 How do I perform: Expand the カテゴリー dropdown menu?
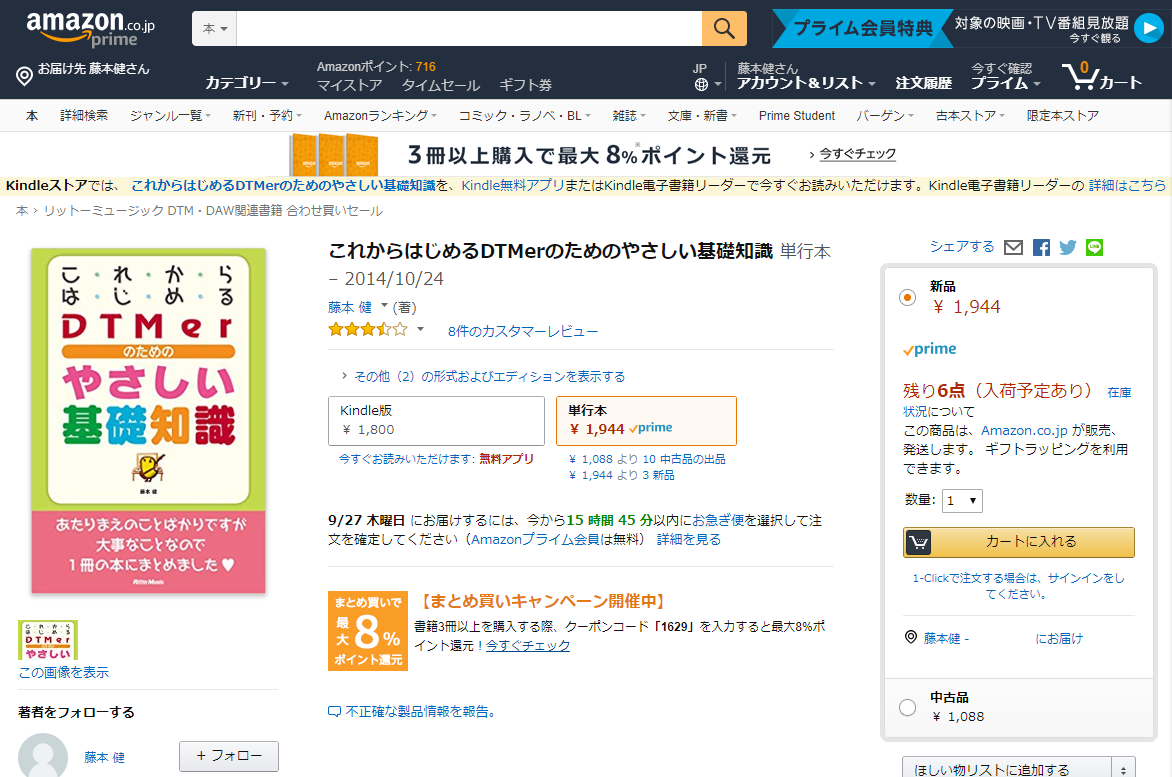247,83
